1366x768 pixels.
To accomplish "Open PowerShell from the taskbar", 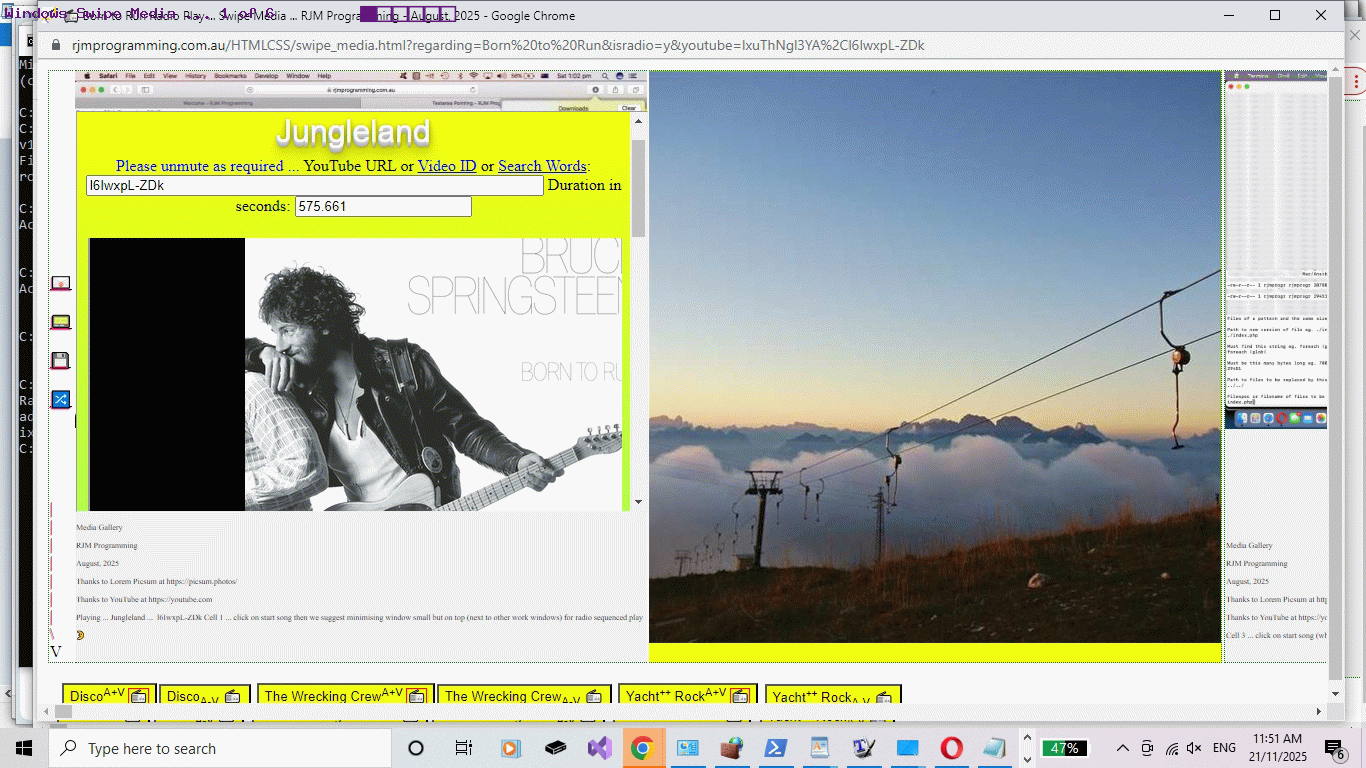I will [775, 748].
